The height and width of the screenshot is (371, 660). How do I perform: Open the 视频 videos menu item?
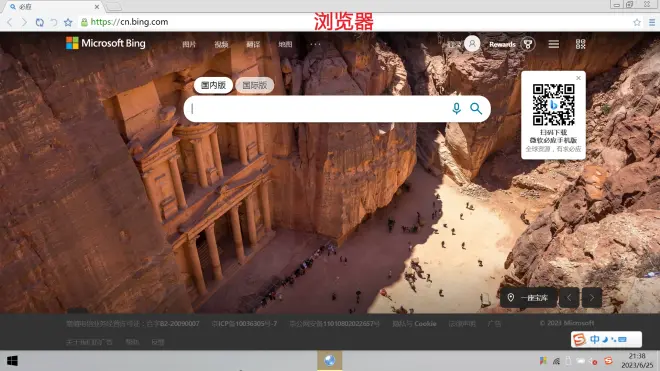click(221, 44)
